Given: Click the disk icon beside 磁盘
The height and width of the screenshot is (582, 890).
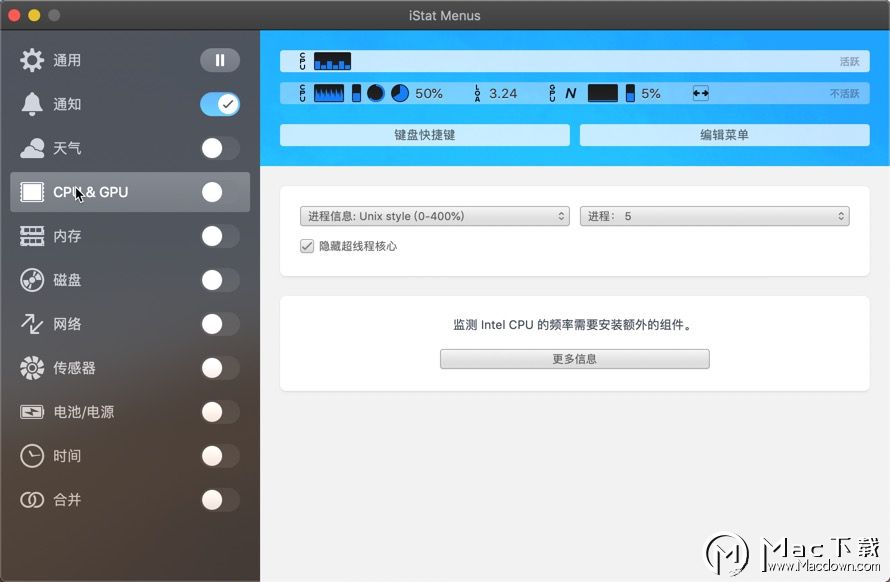Looking at the screenshot, I should click(x=32, y=280).
